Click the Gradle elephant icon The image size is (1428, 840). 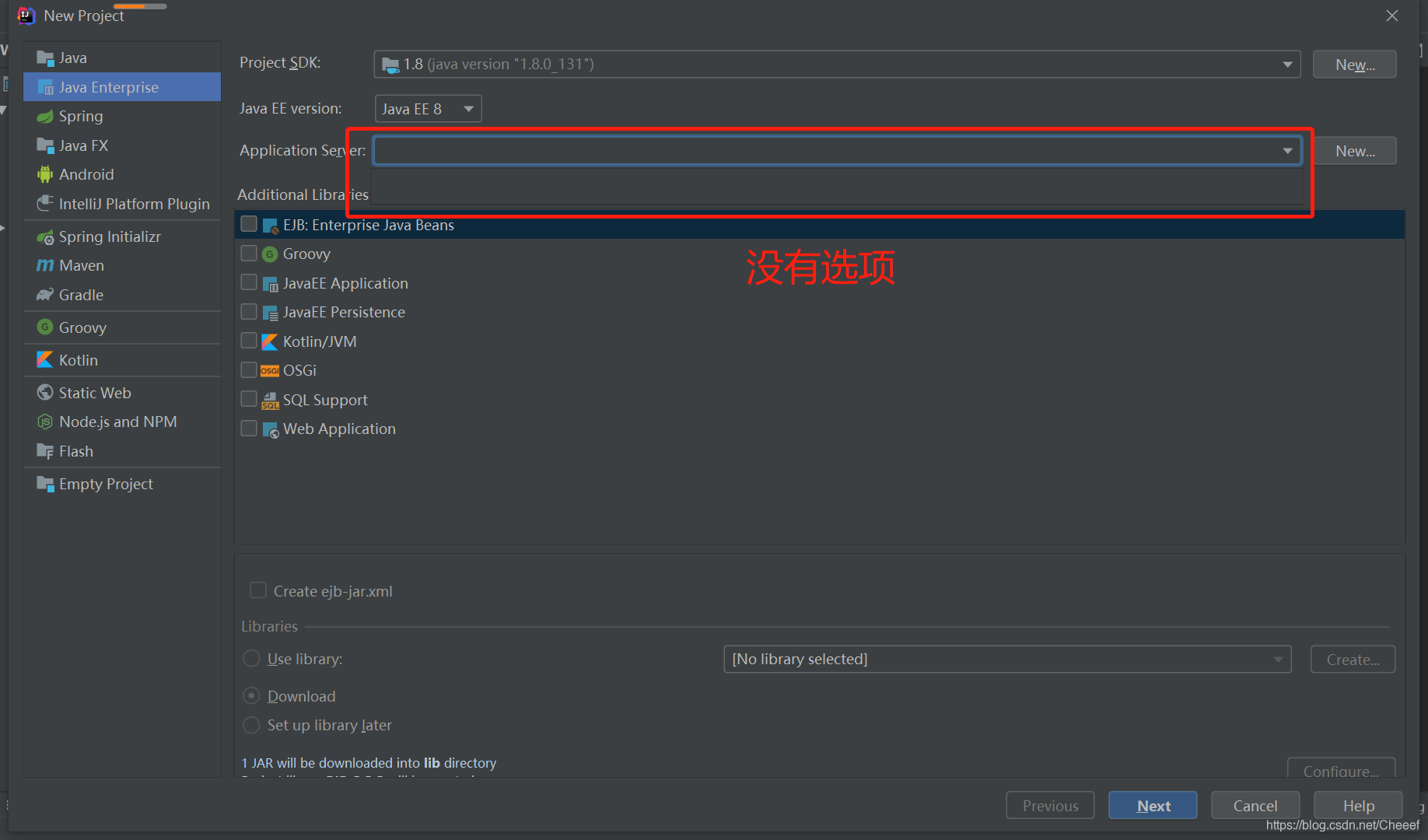tap(45, 295)
